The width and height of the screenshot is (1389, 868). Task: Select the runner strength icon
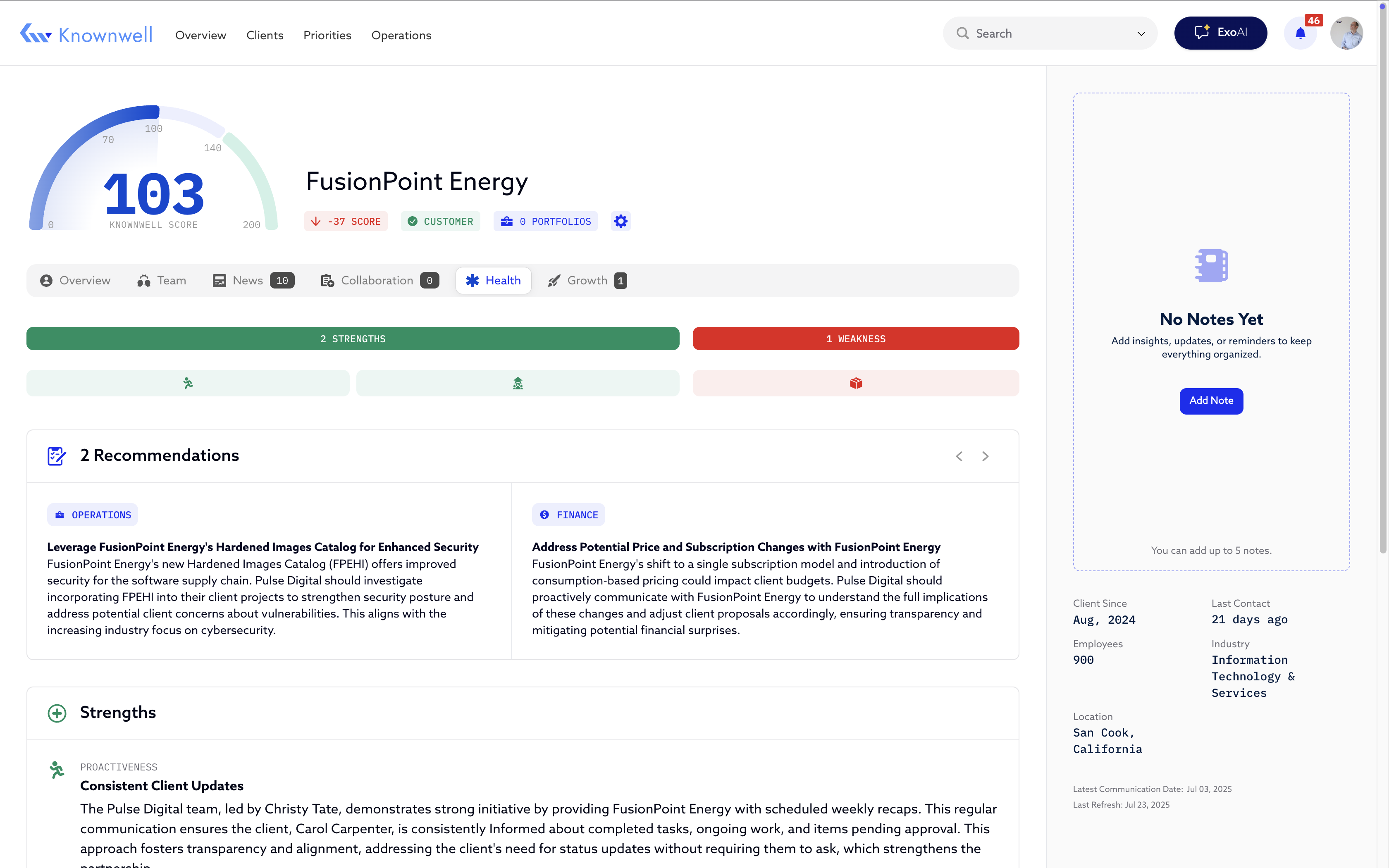point(188,383)
